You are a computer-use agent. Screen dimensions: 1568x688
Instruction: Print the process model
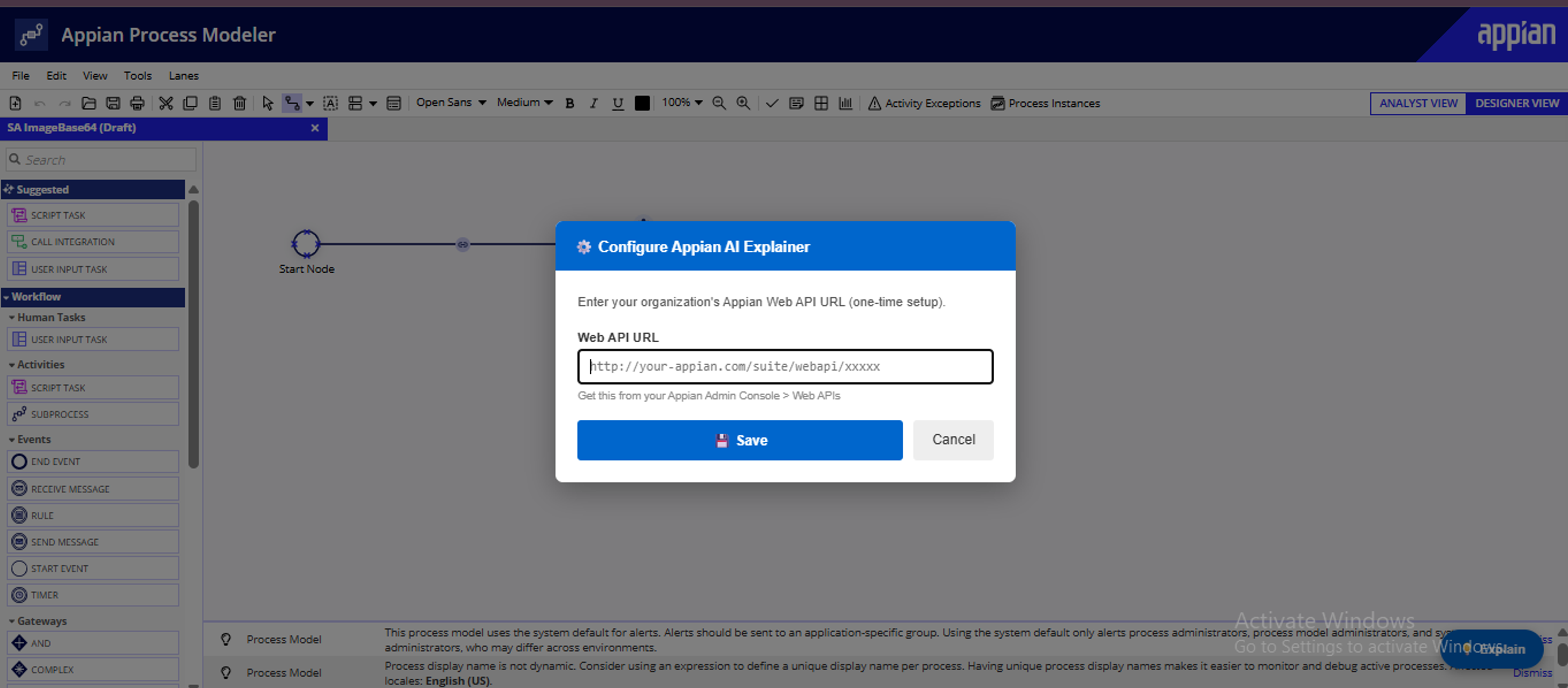[138, 103]
